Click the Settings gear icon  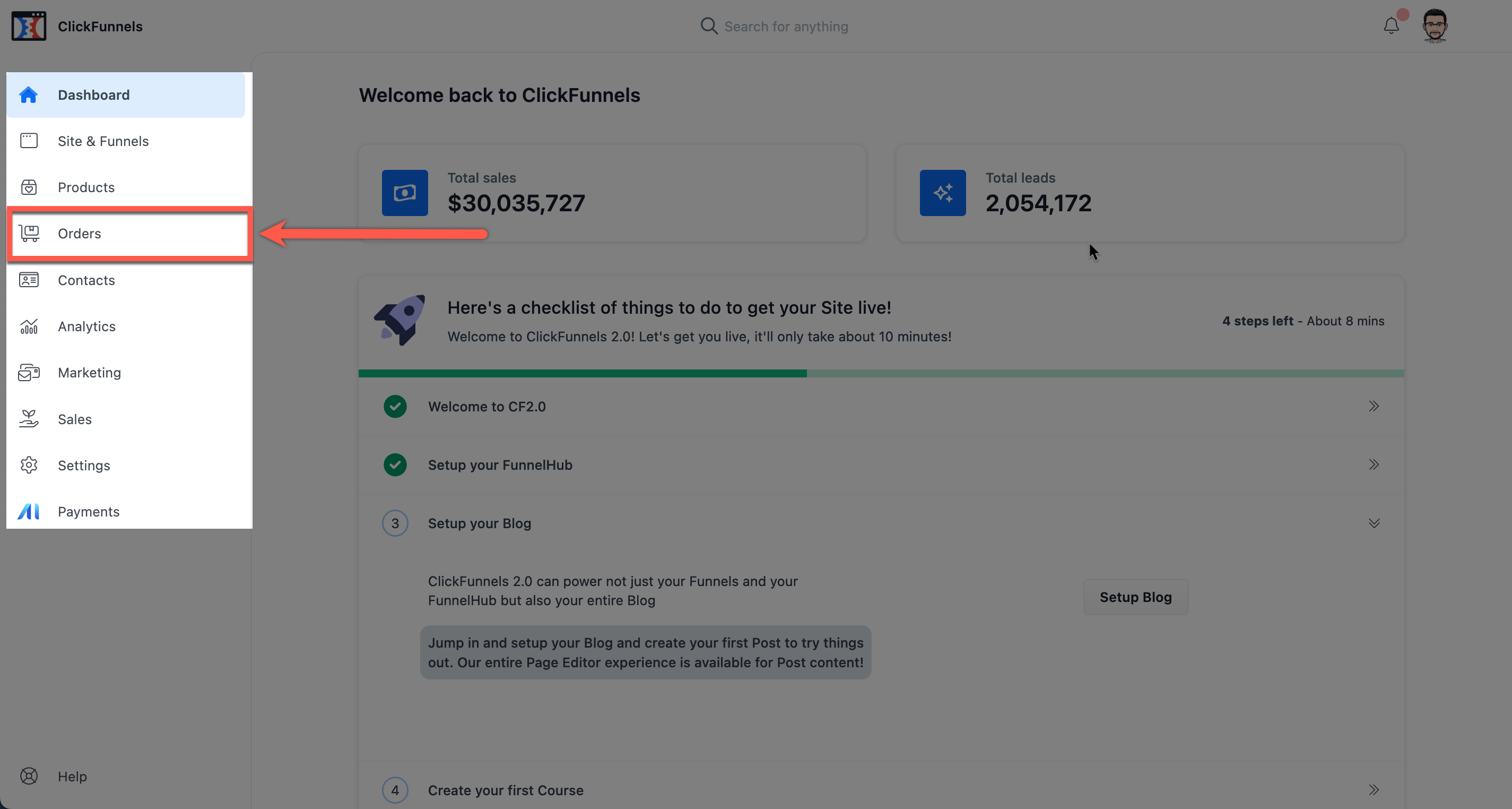29,466
